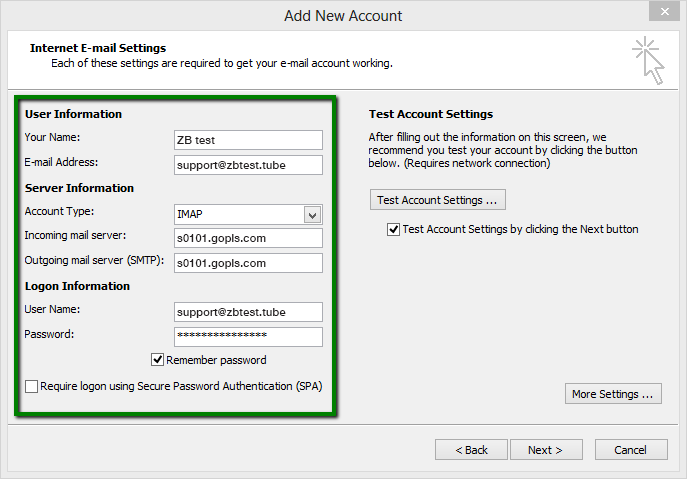Click the Test Account Settings button
Image resolution: width=687 pixels, height=479 pixels.
coord(437,200)
